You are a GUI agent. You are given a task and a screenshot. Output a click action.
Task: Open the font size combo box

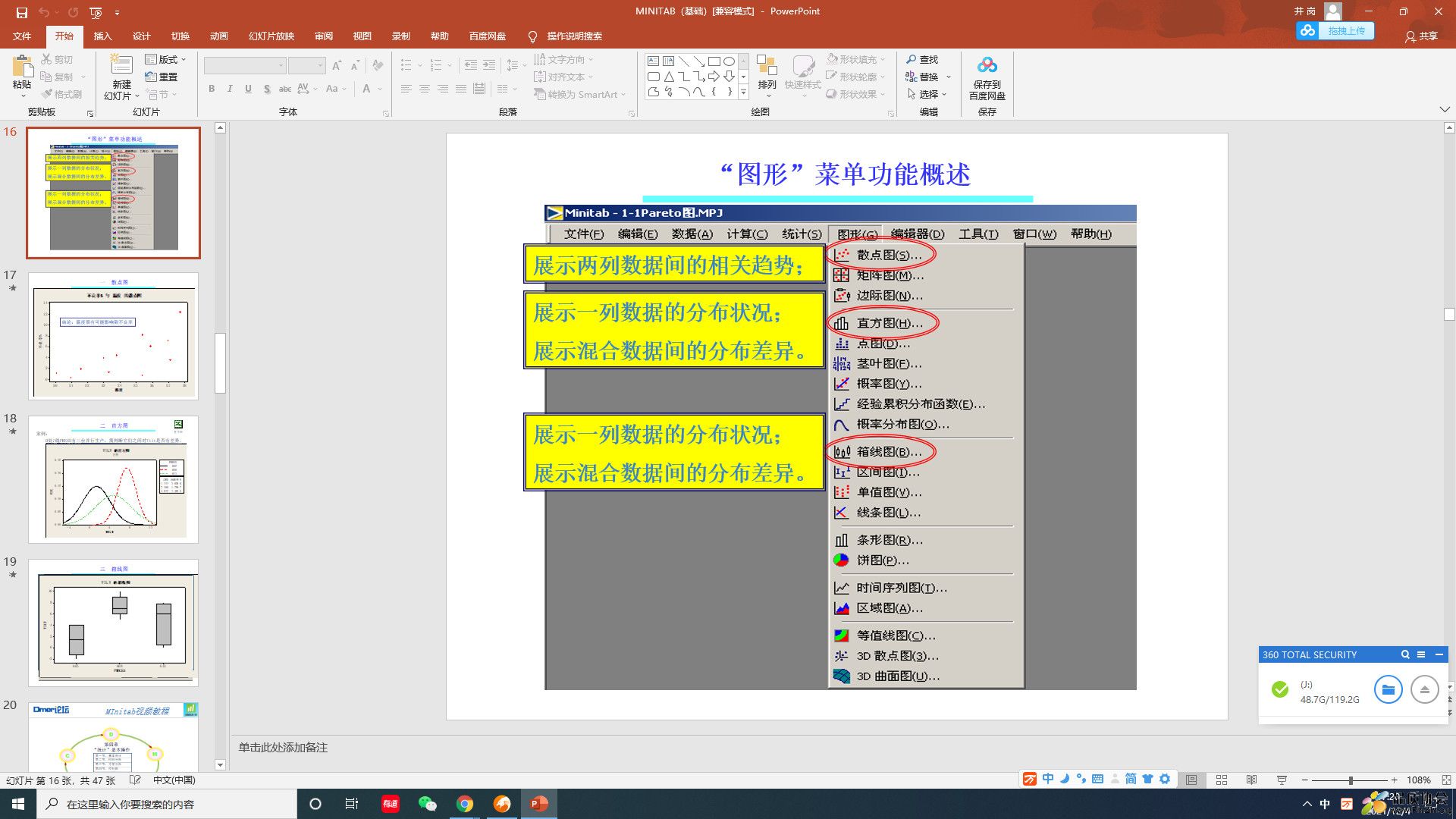(306, 66)
